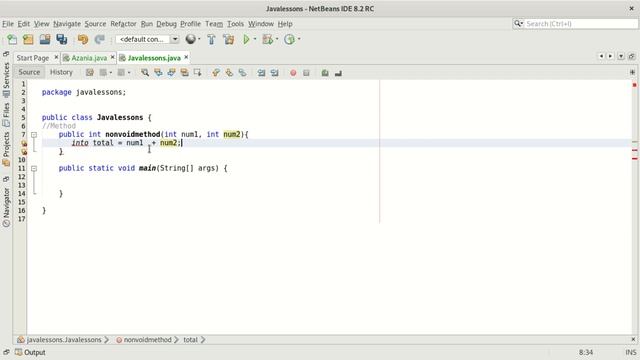Click the Uncomment icon in the editor toolbar
Viewport: 640px width, 360px height.
(x=325, y=73)
